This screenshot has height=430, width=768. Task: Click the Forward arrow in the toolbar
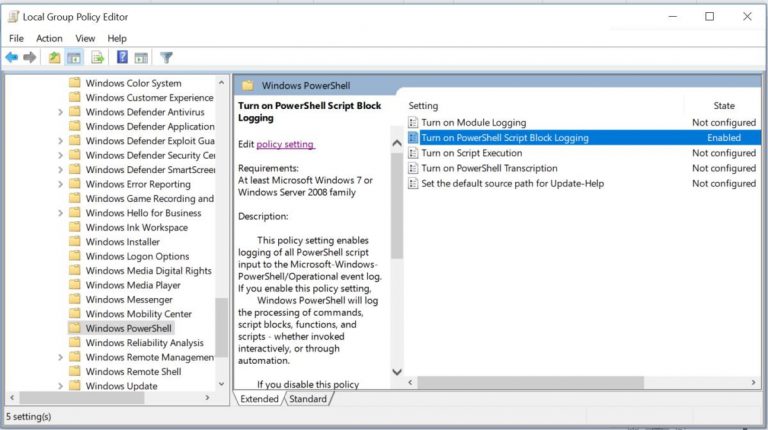[x=30, y=58]
